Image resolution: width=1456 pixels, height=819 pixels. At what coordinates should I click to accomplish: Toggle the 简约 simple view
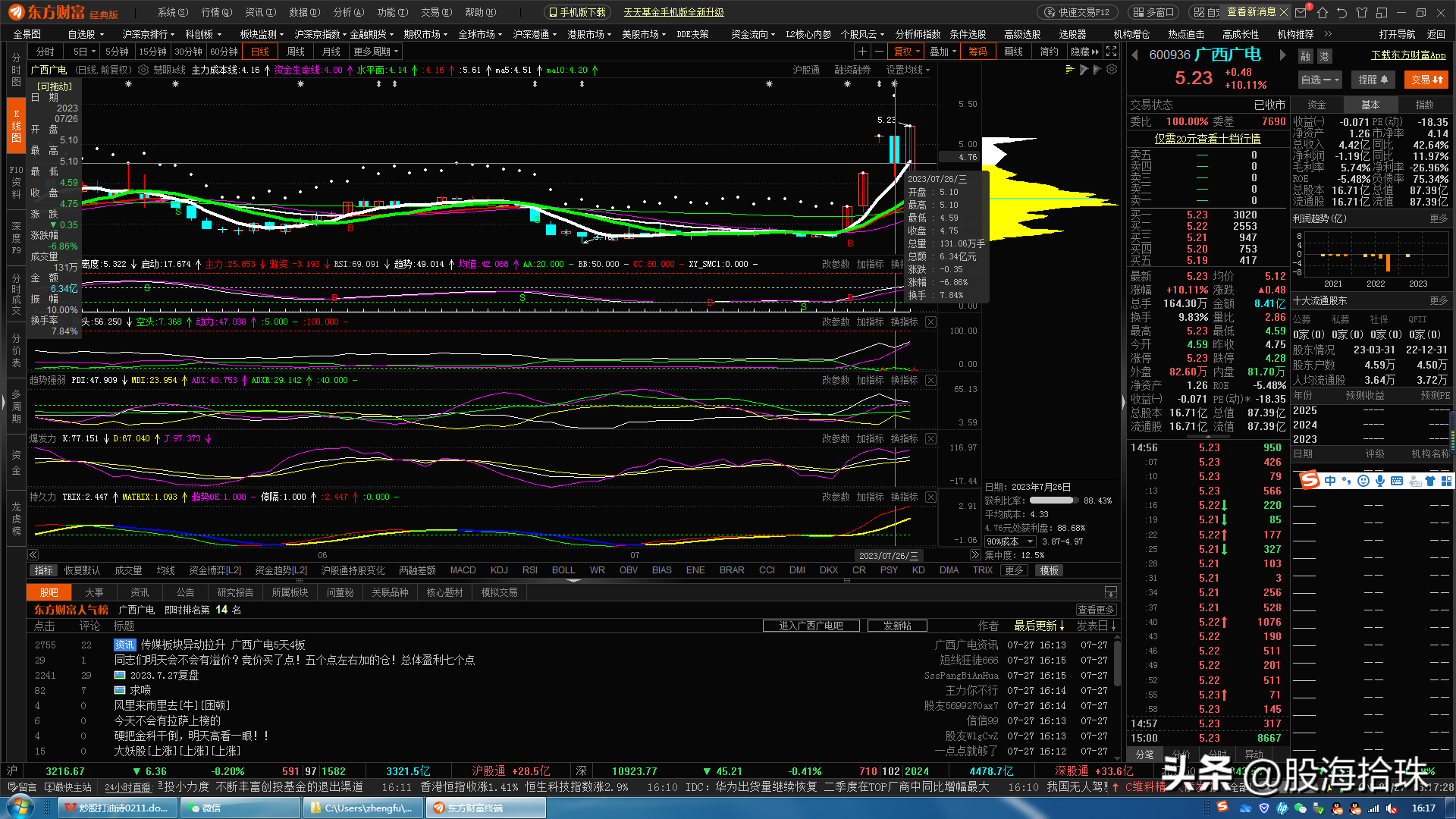[x=1049, y=52]
